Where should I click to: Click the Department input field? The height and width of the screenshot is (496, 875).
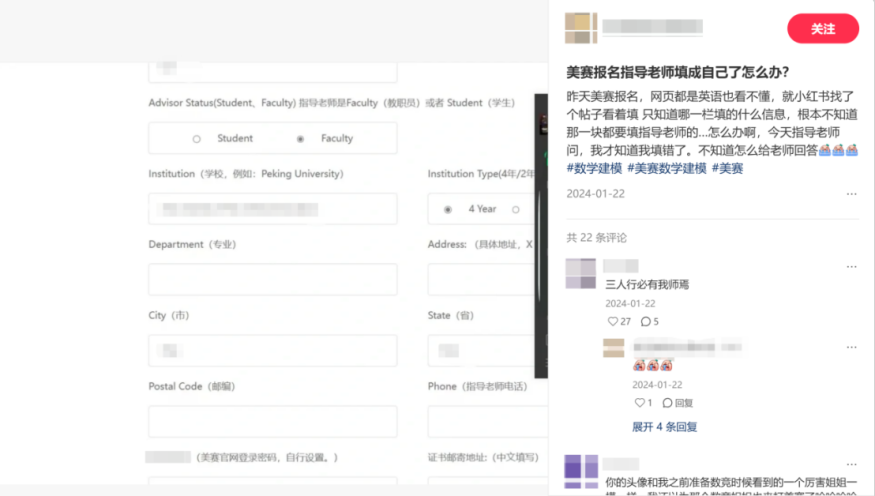[x=273, y=280]
